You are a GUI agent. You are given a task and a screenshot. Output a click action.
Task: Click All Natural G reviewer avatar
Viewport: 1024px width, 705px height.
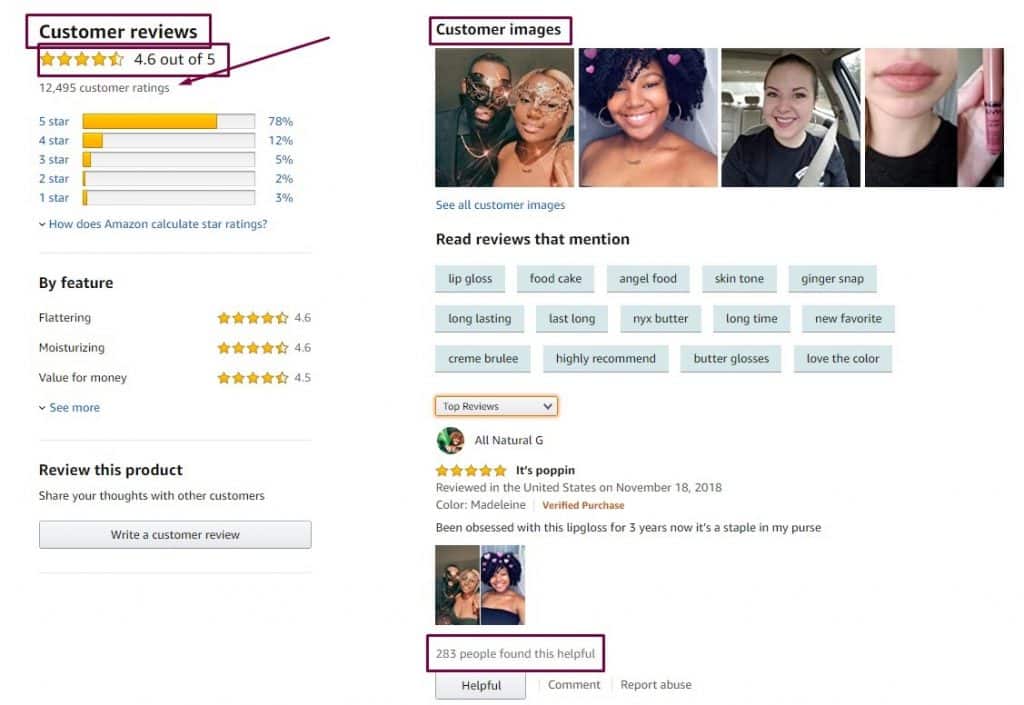450,441
